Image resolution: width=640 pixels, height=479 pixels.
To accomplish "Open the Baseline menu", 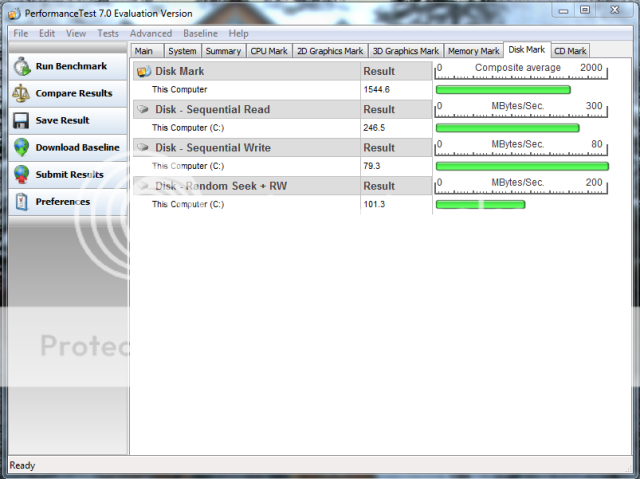I will [x=201, y=33].
